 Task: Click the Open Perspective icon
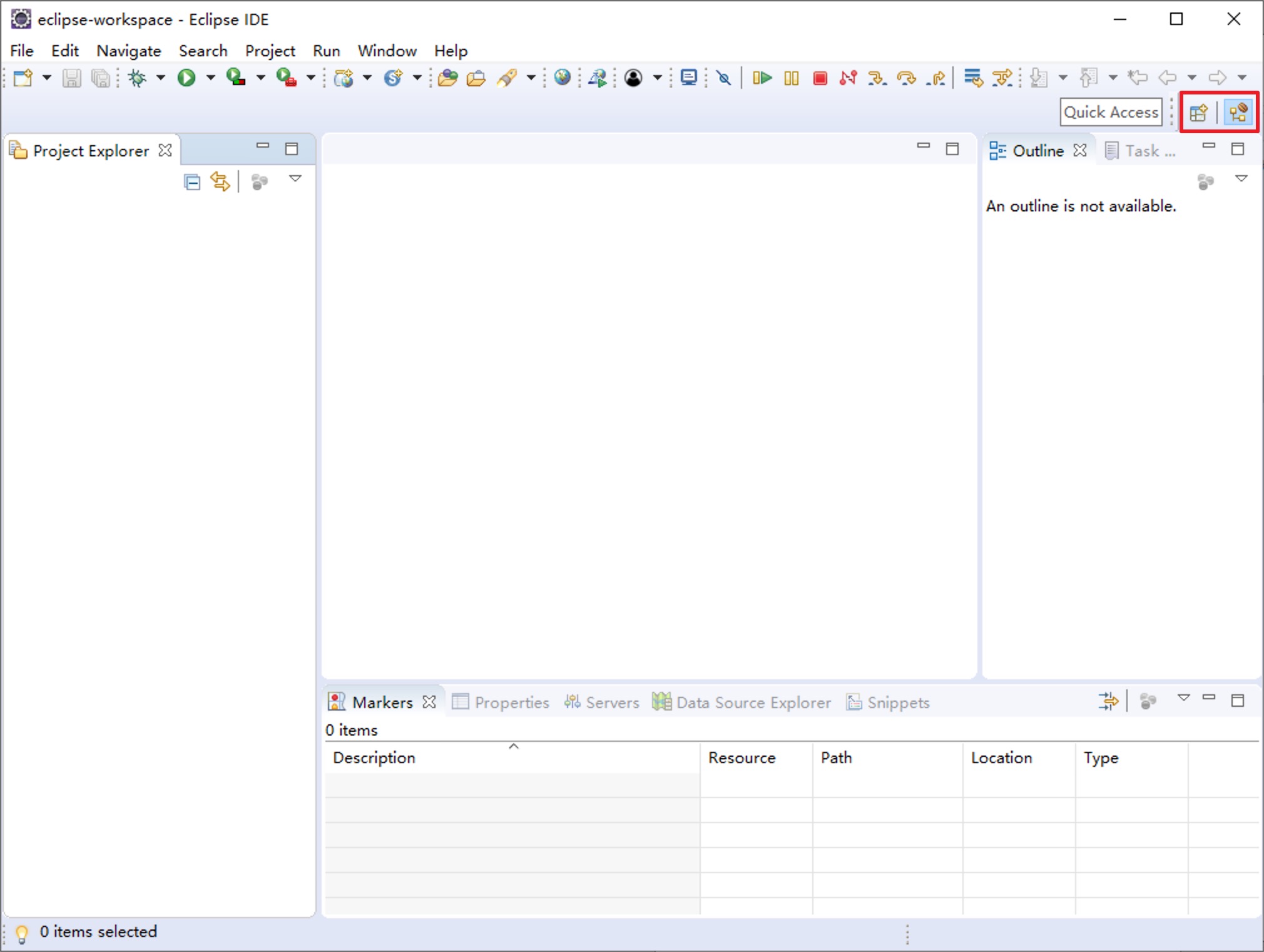(1198, 113)
